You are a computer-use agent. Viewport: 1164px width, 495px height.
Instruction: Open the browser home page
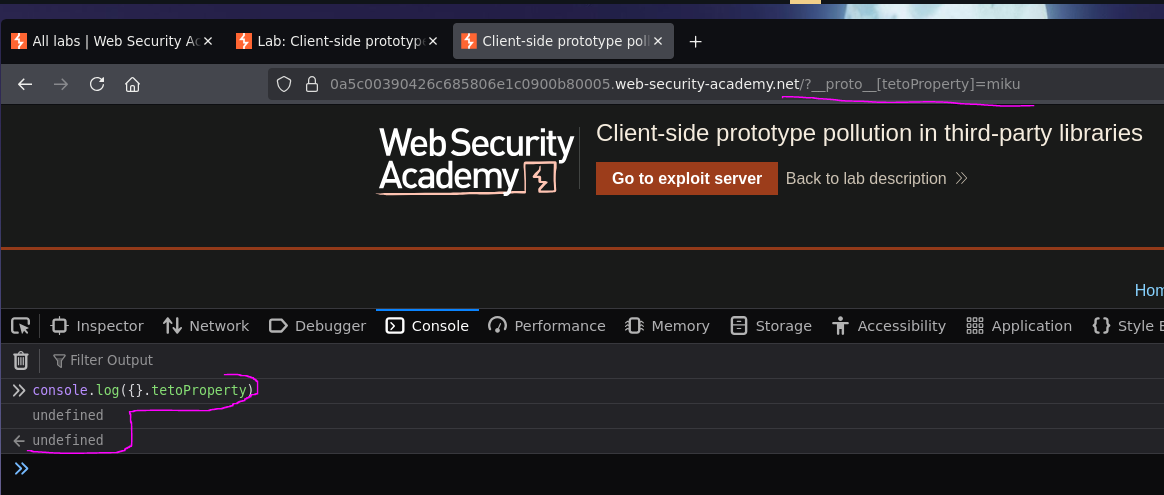(x=132, y=85)
